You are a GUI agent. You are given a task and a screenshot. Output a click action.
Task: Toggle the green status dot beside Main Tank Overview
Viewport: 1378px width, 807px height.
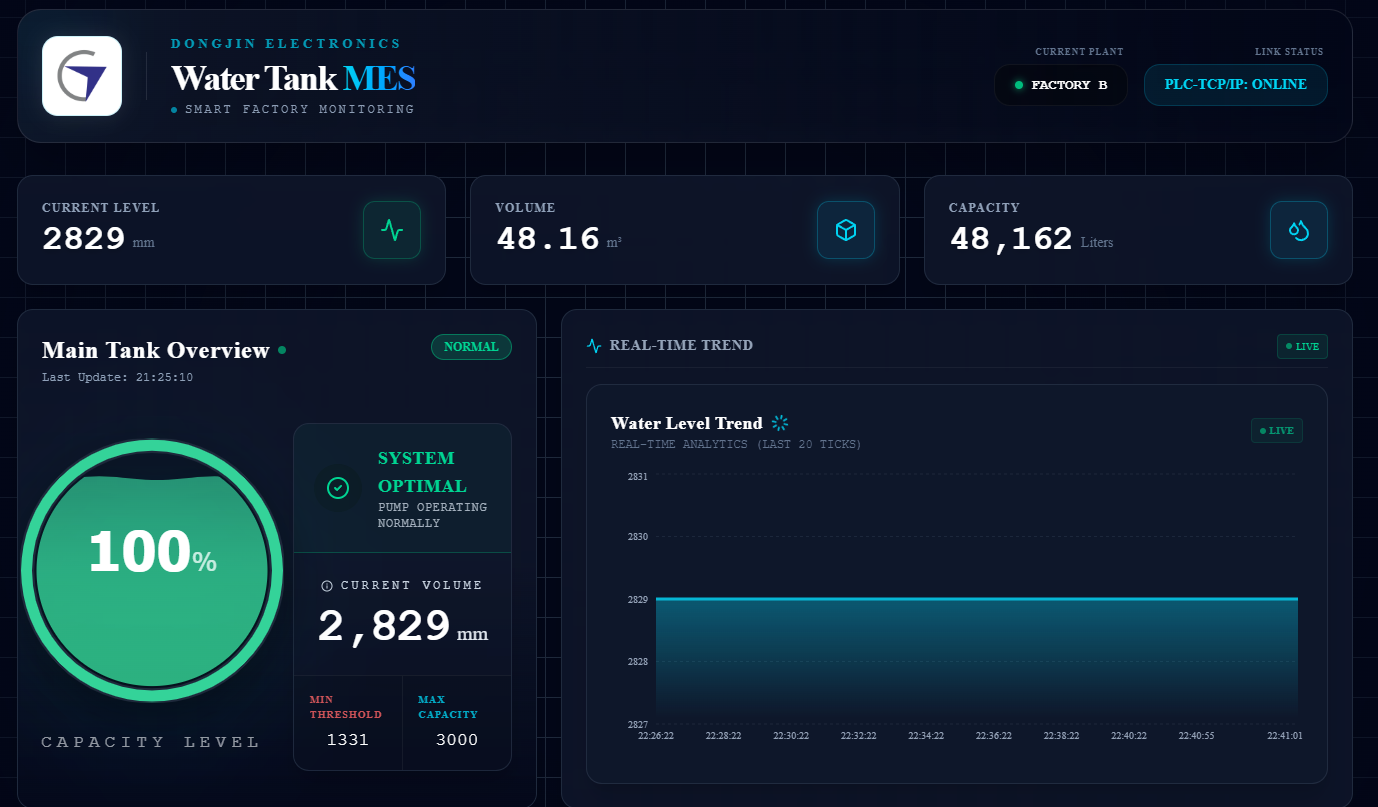[x=282, y=350]
